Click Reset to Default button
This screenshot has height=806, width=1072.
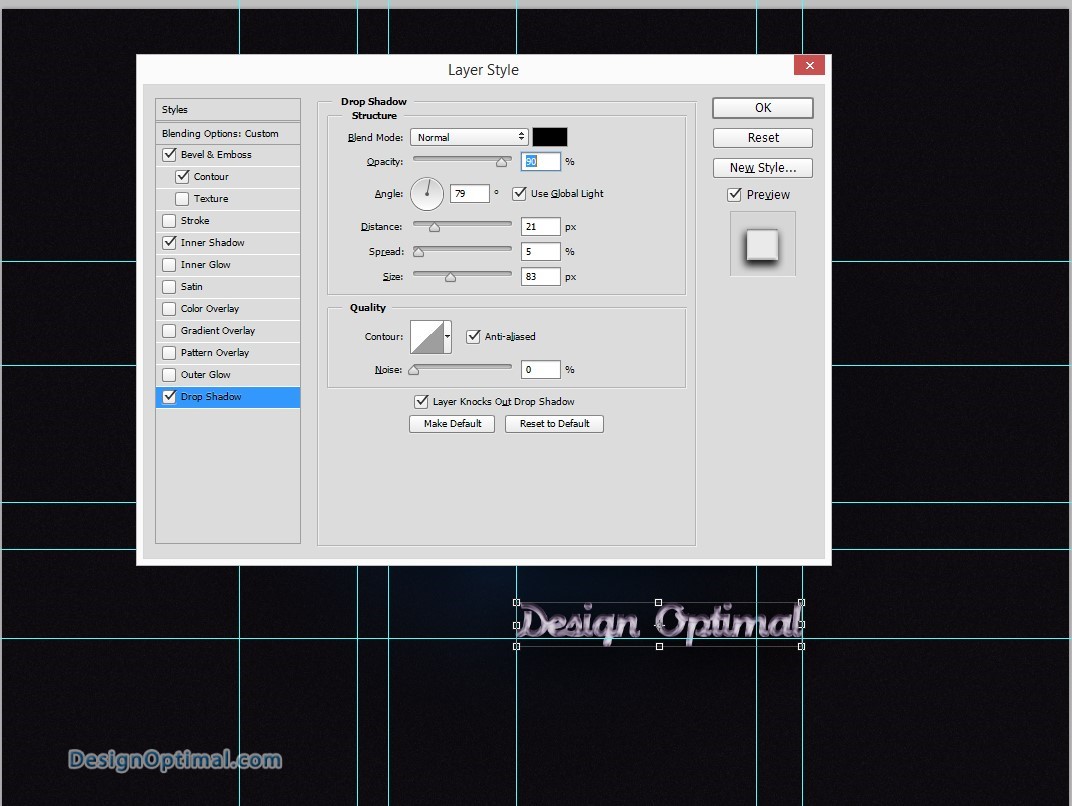pyautogui.click(x=554, y=424)
